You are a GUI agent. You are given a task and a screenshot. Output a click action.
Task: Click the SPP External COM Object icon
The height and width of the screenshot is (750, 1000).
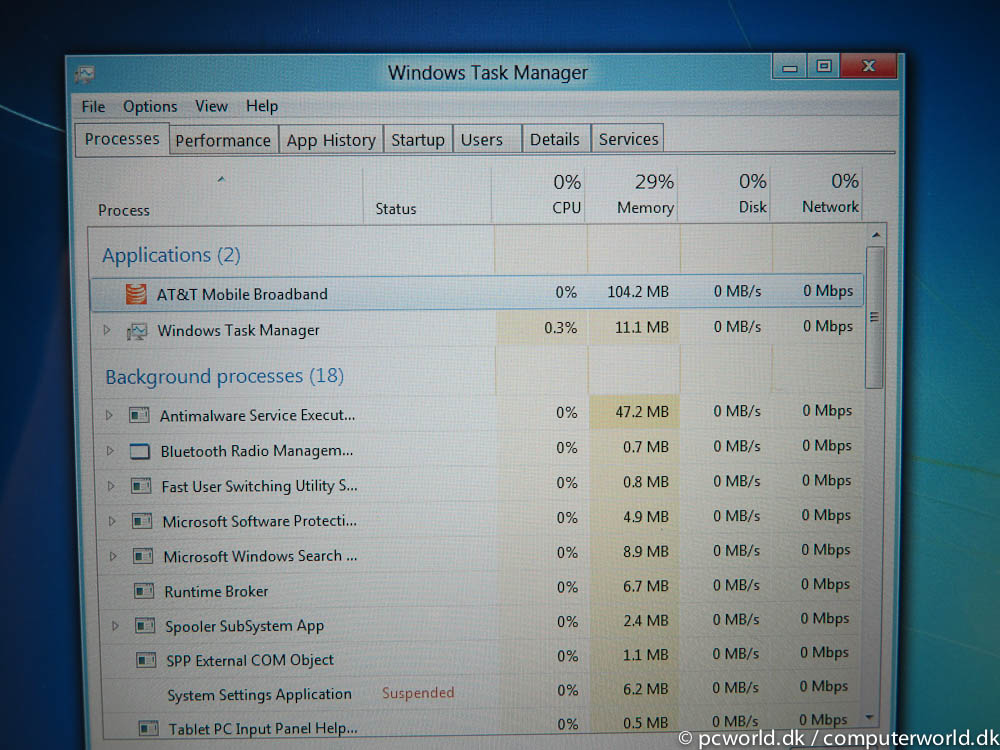[146, 659]
